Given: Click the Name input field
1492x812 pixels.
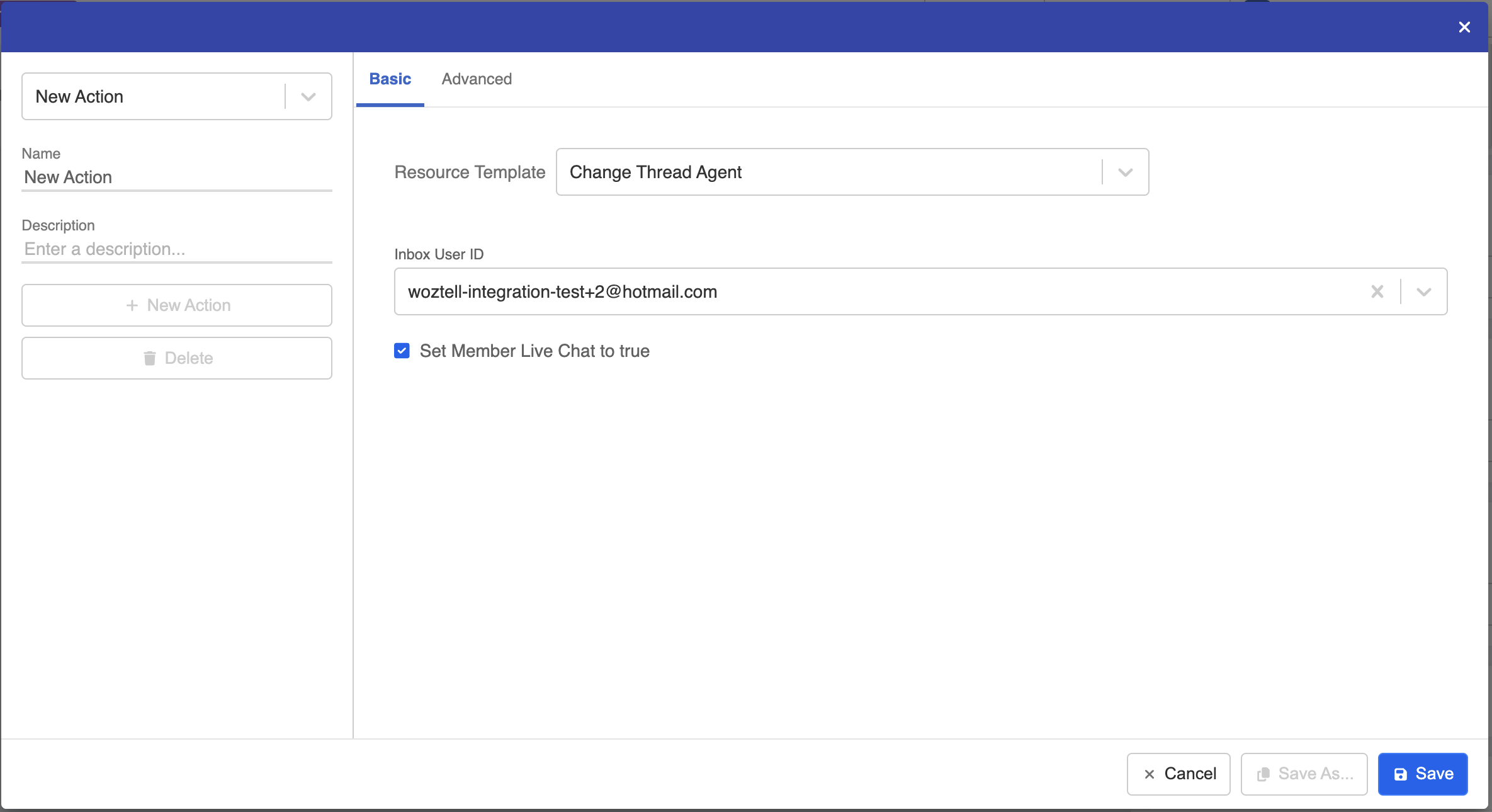Looking at the screenshot, I should pos(176,178).
